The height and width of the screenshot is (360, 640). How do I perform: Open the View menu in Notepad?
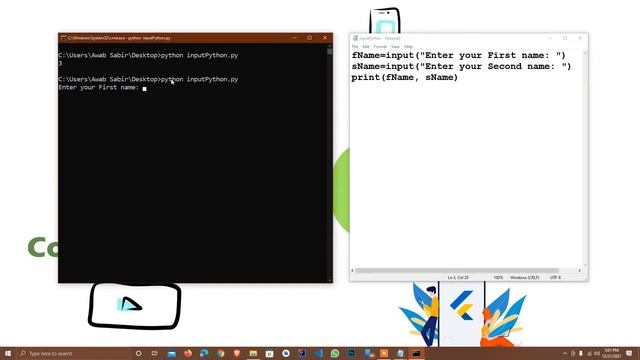pyautogui.click(x=395, y=47)
